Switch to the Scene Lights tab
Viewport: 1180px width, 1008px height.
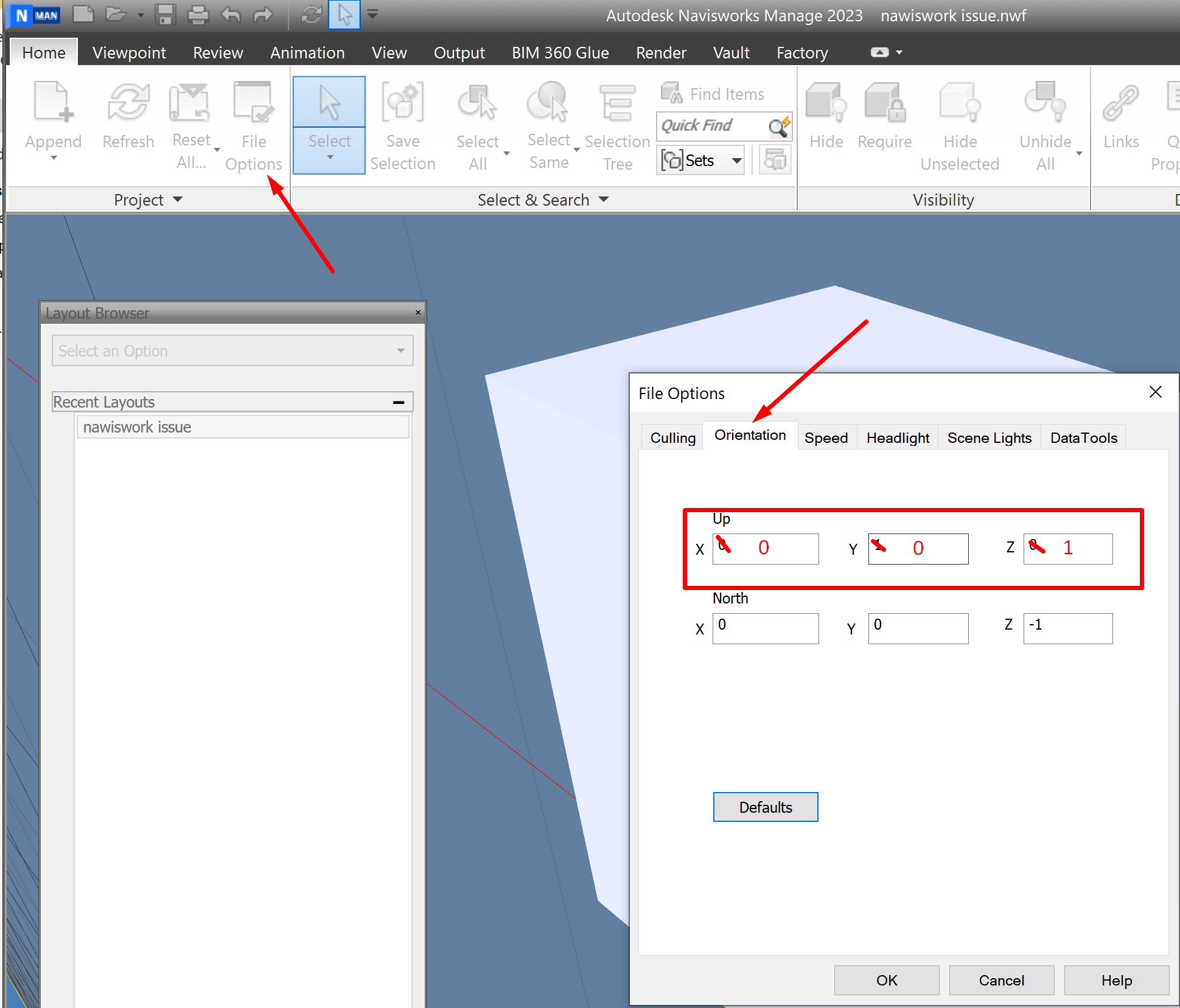pos(989,438)
